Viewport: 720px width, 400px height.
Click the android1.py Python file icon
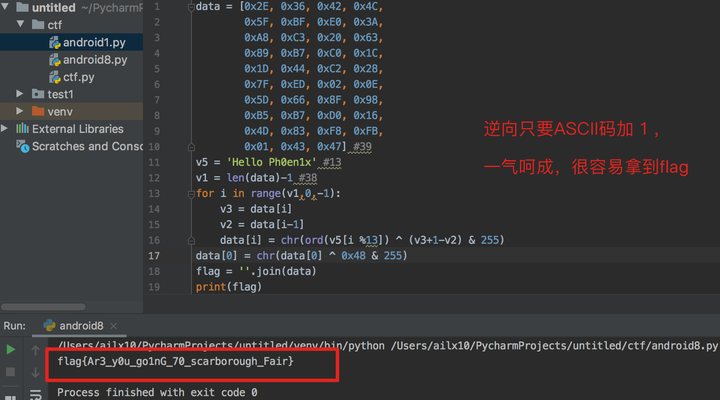point(55,43)
